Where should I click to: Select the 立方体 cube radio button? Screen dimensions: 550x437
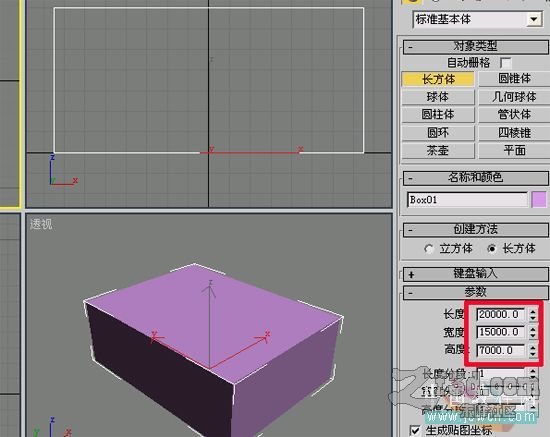coord(428,249)
